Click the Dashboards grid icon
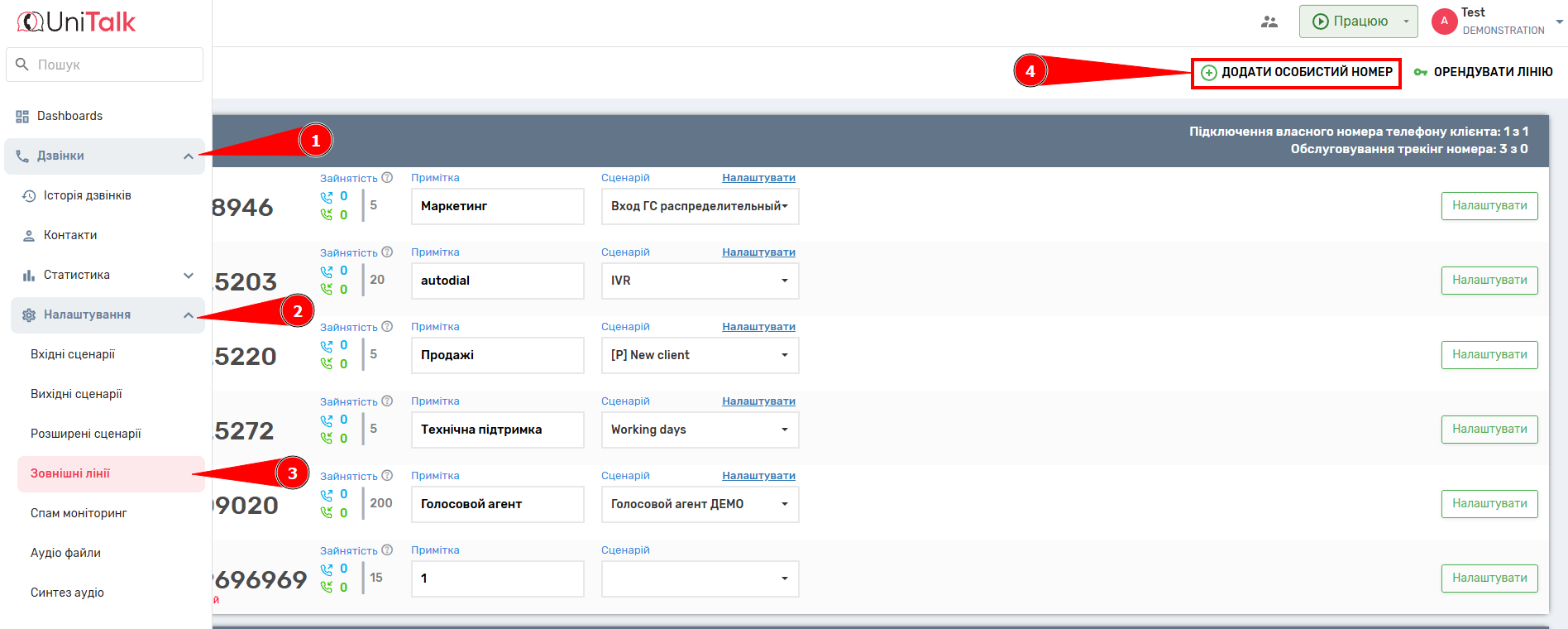 (x=22, y=117)
